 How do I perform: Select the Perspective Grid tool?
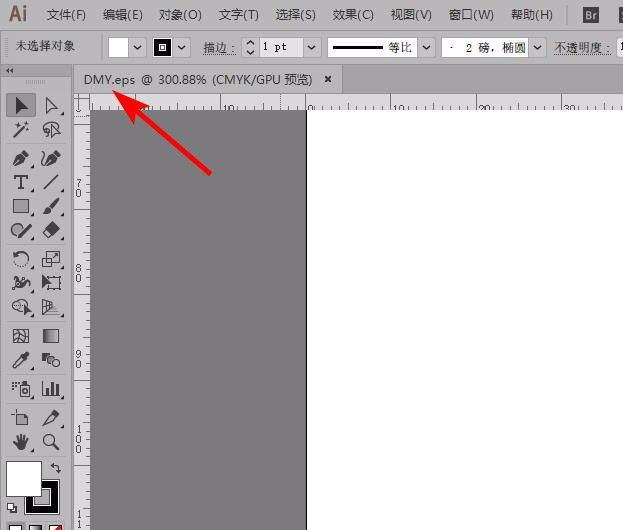tap(51, 307)
